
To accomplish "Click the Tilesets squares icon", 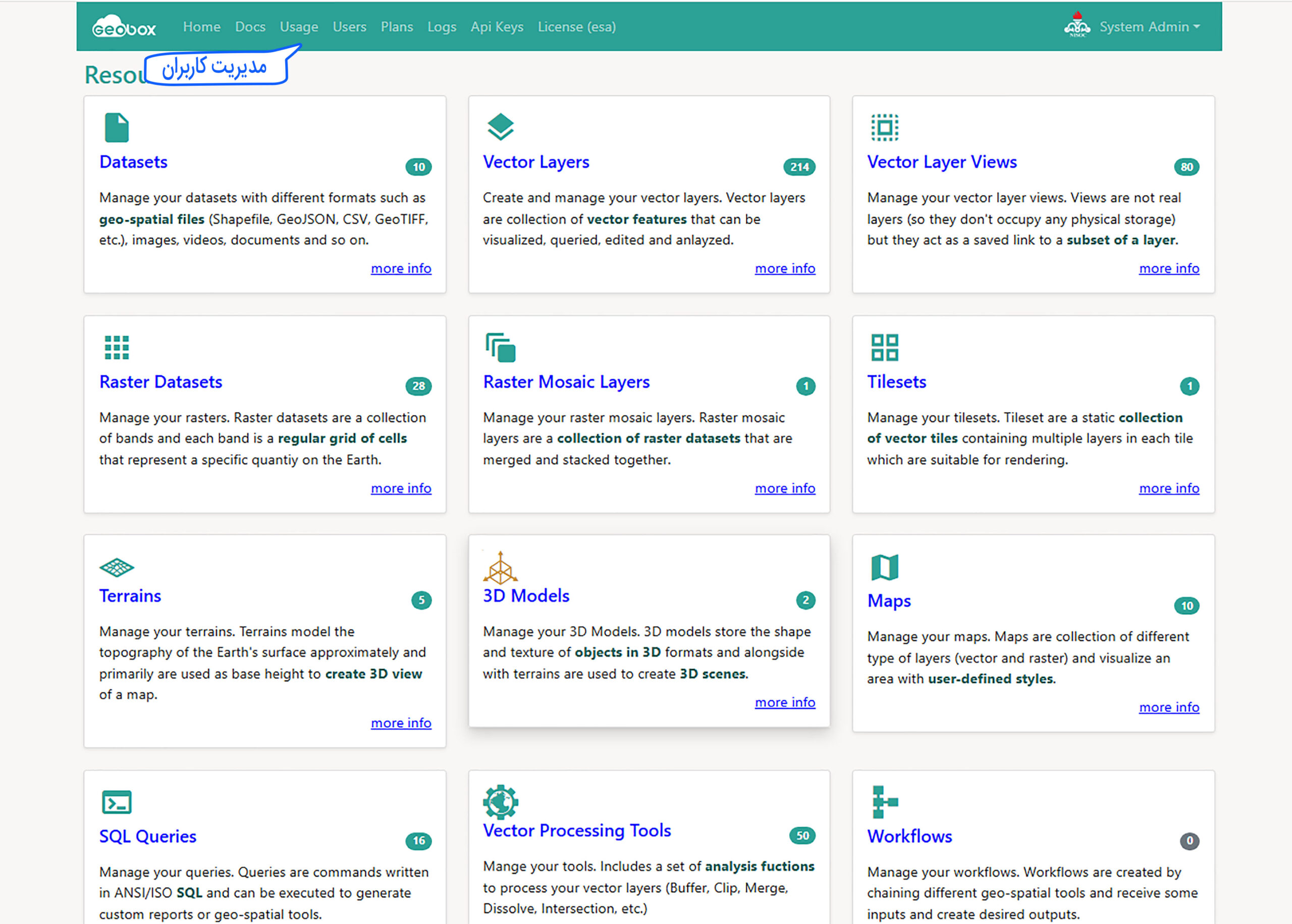I will [885, 347].
